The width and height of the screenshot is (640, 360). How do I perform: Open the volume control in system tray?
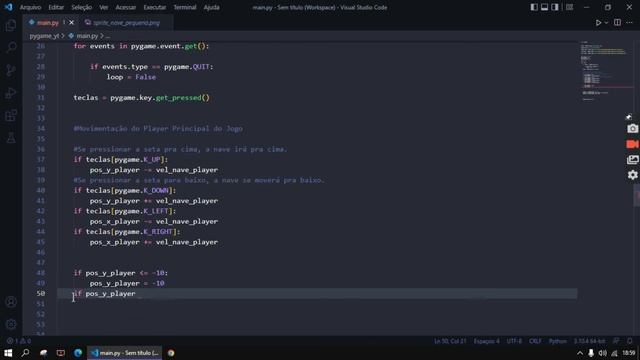(x=602, y=353)
